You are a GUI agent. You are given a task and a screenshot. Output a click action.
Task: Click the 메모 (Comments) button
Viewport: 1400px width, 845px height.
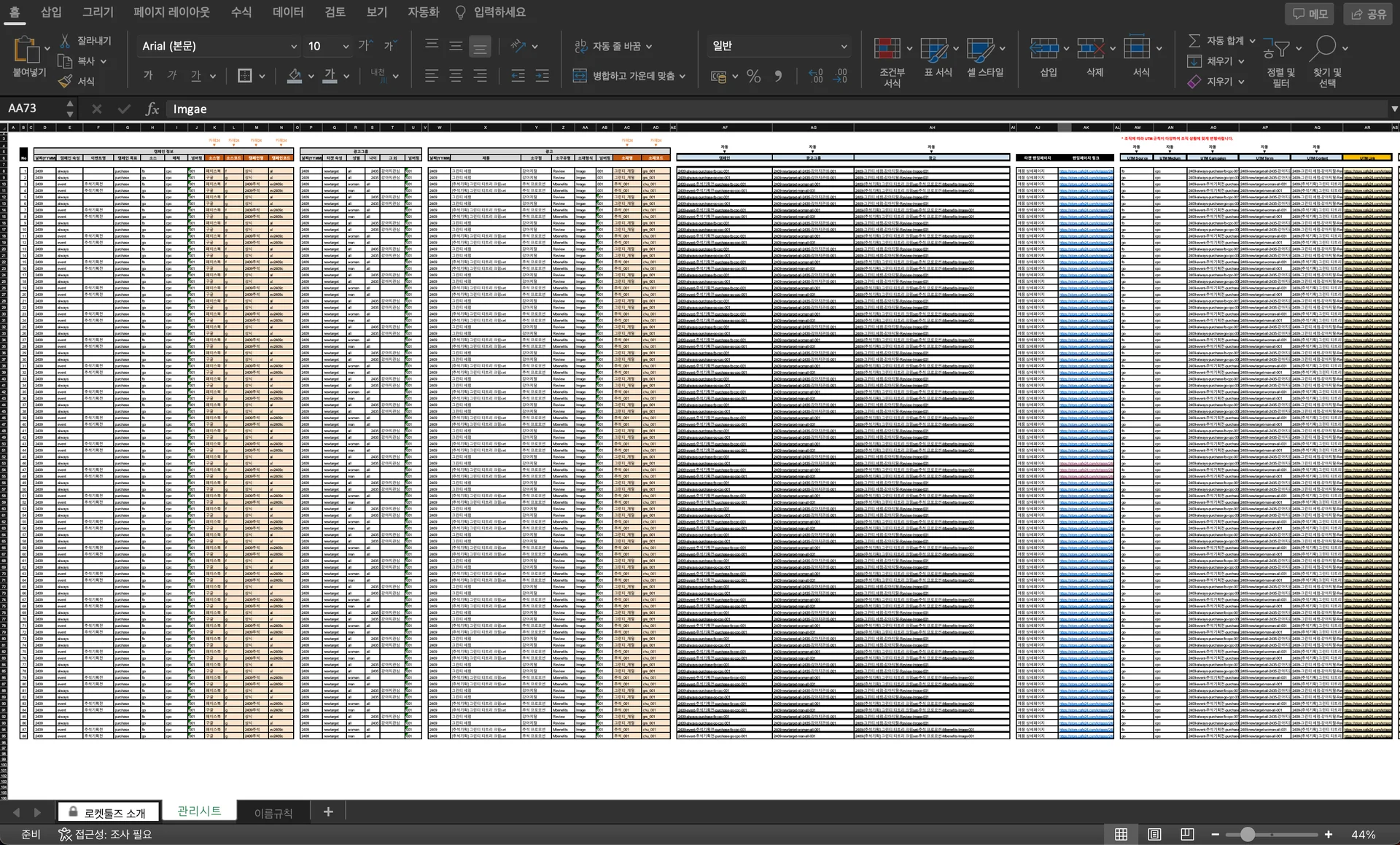click(x=1310, y=14)
